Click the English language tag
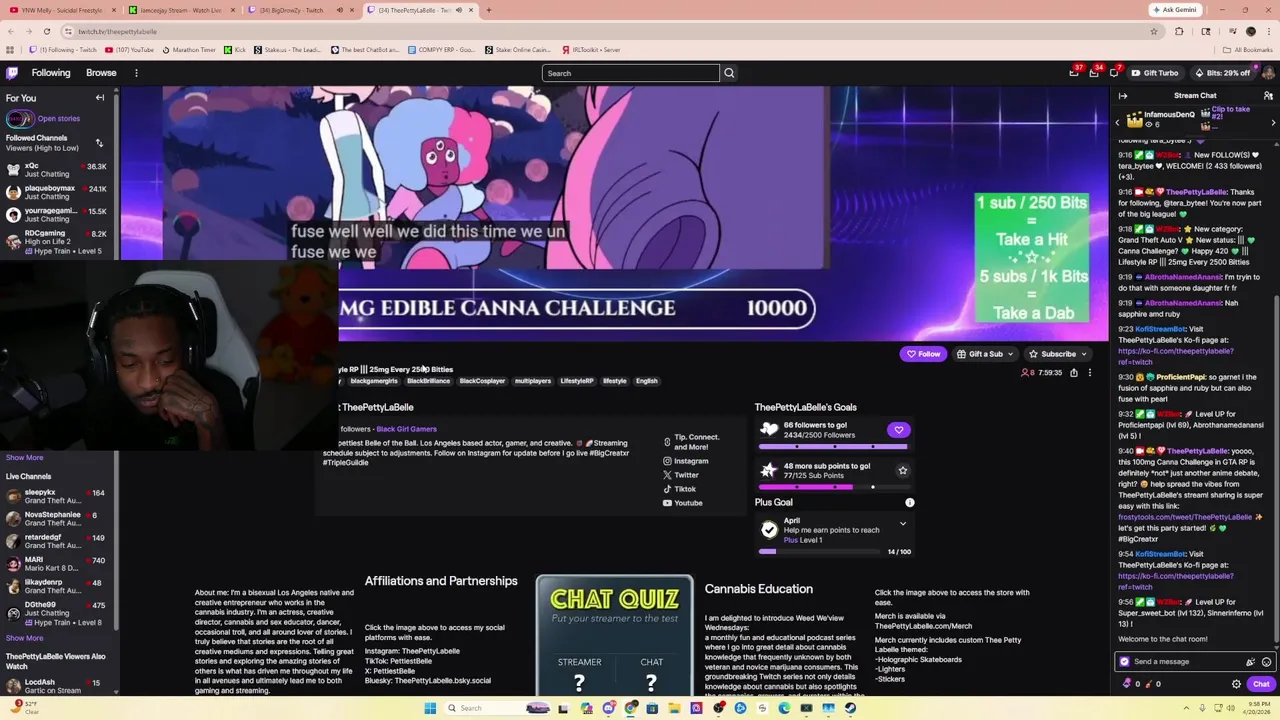 tap(647, 381)
